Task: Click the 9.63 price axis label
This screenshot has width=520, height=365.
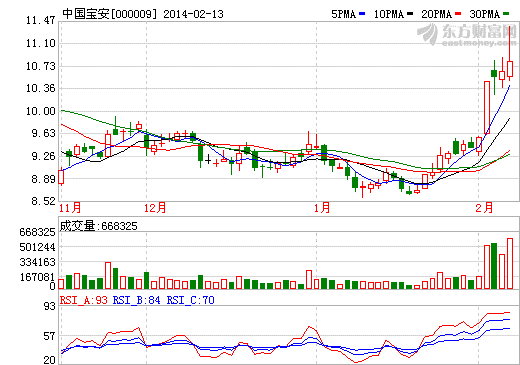Action: [x=43, y=133]
